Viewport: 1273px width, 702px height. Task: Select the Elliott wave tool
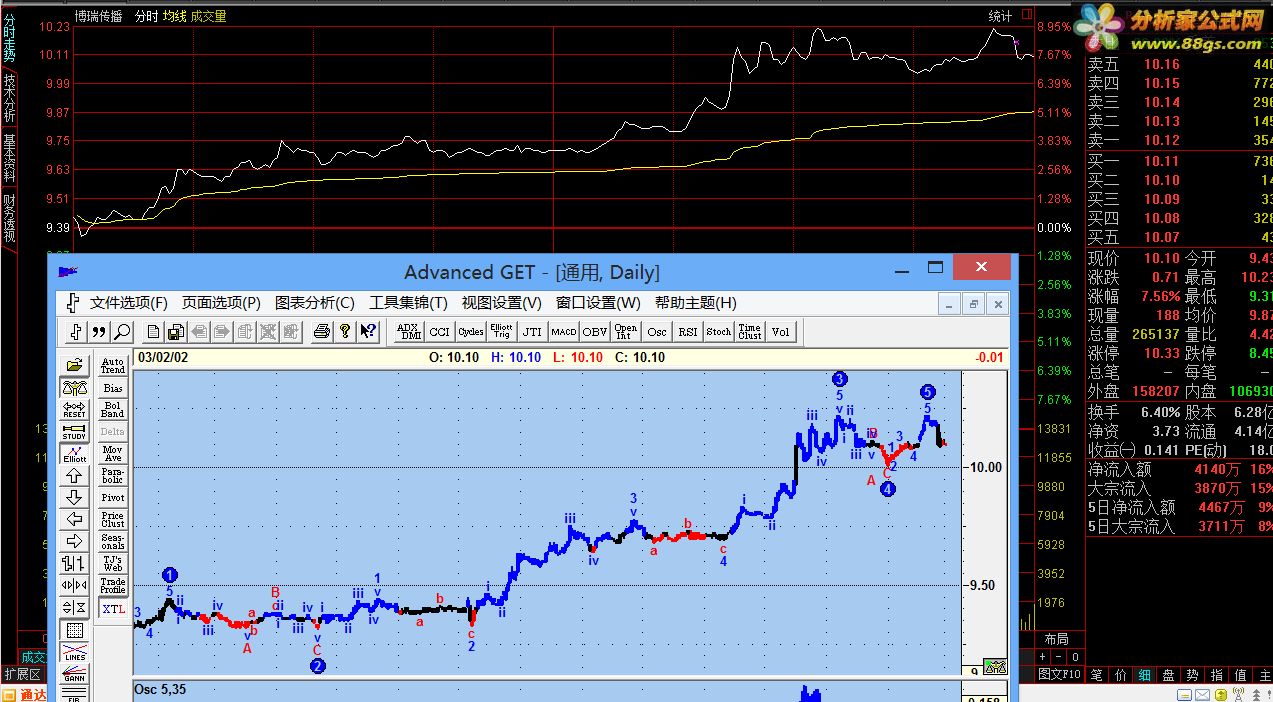75,454
